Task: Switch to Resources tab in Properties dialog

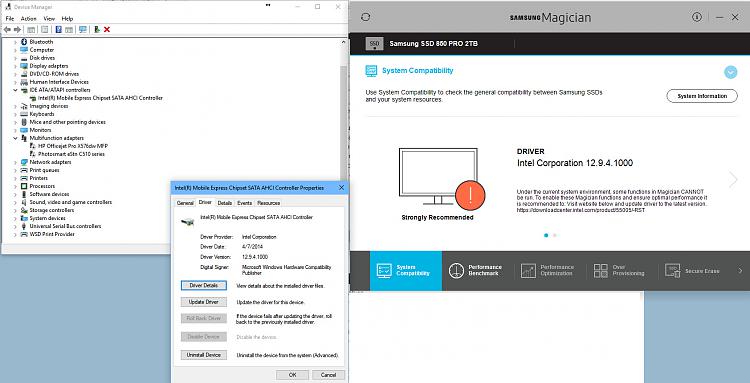Action: click(268, 203)
